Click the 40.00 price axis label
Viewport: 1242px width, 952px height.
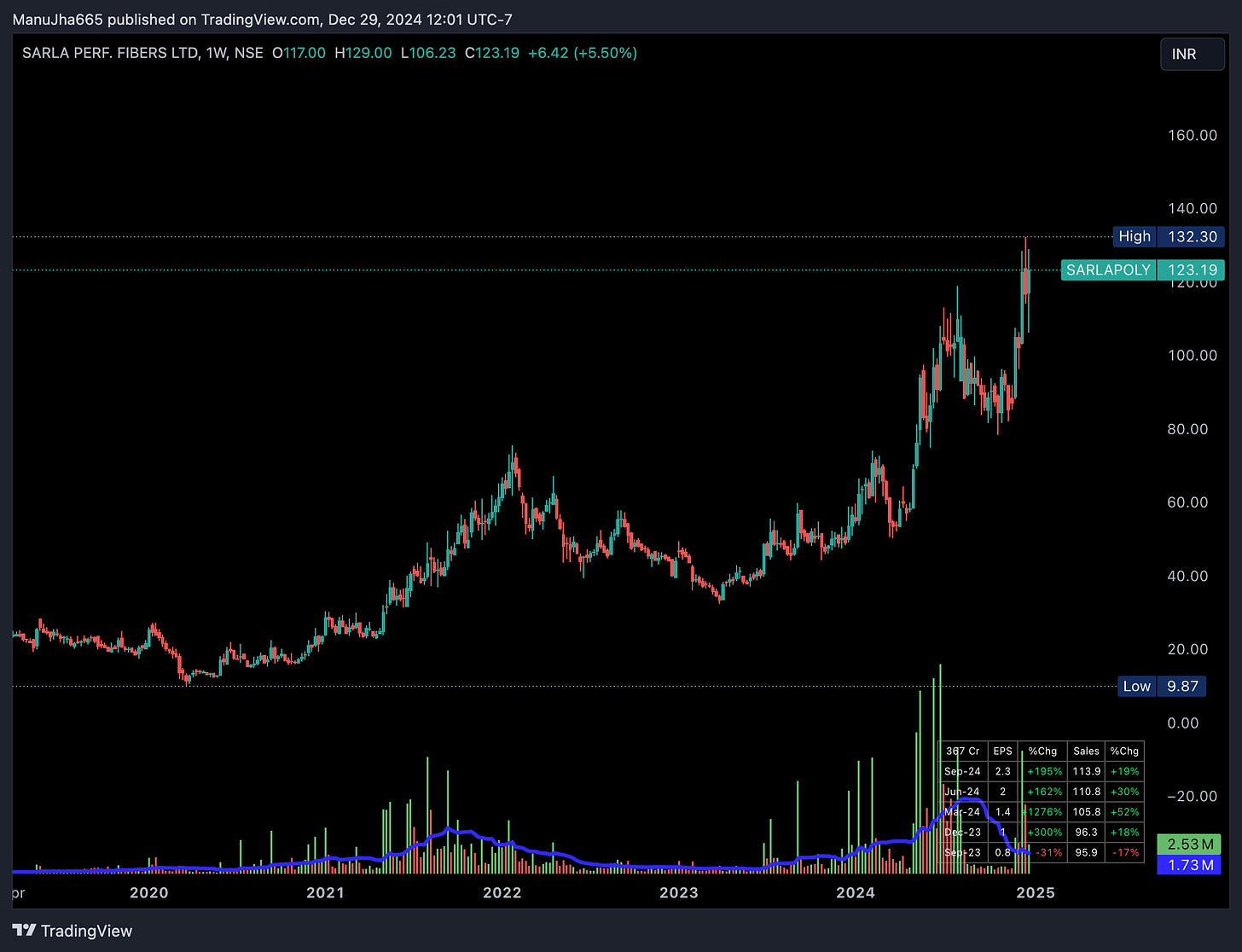pos(1187,576)
